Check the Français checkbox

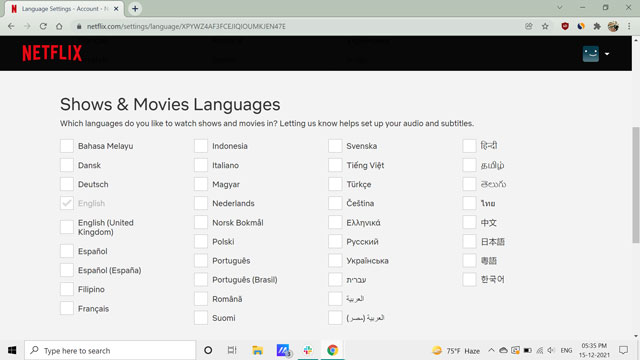click(67, 308)
